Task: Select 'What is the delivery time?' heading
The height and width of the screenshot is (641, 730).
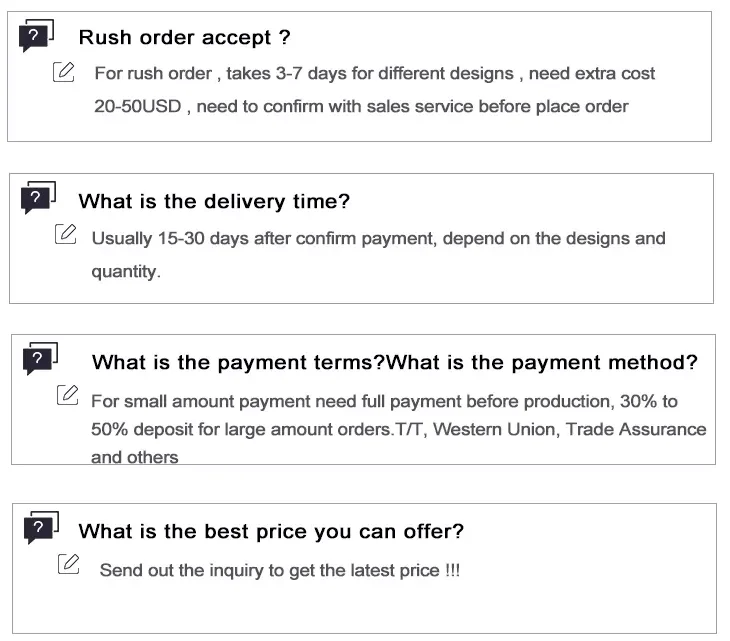Action: click(214, 202)
